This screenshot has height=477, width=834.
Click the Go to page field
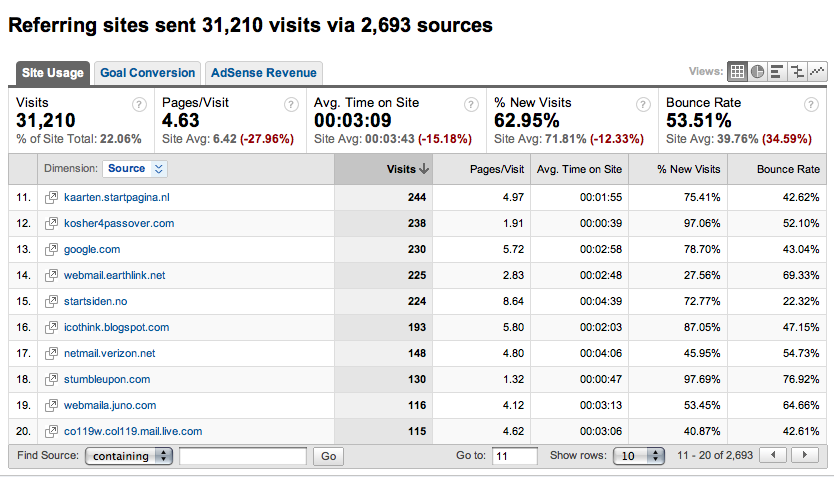[515, 456]
